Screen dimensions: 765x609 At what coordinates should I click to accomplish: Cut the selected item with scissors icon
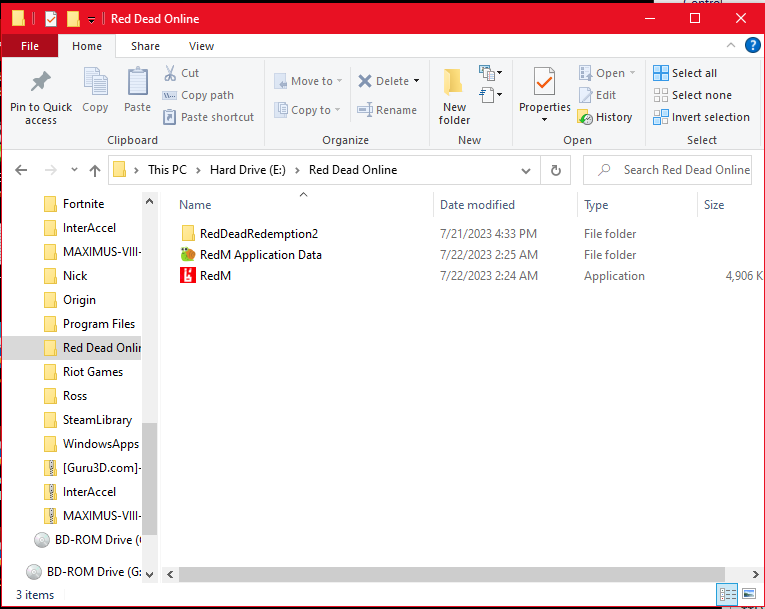pyautogui.click(x=181, y=73)
